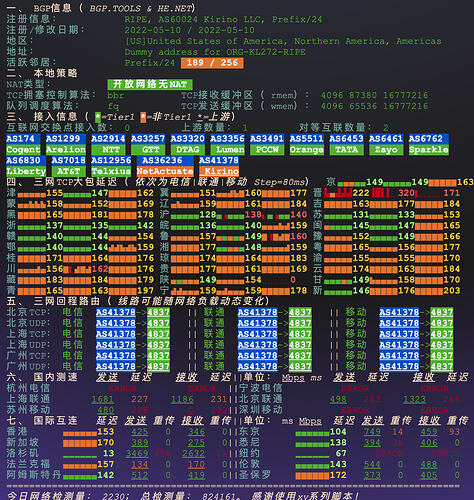Viewport: 474px width, 500px height.
Task: Click the AS6830 Liberty badge
Action: point(26,166)
